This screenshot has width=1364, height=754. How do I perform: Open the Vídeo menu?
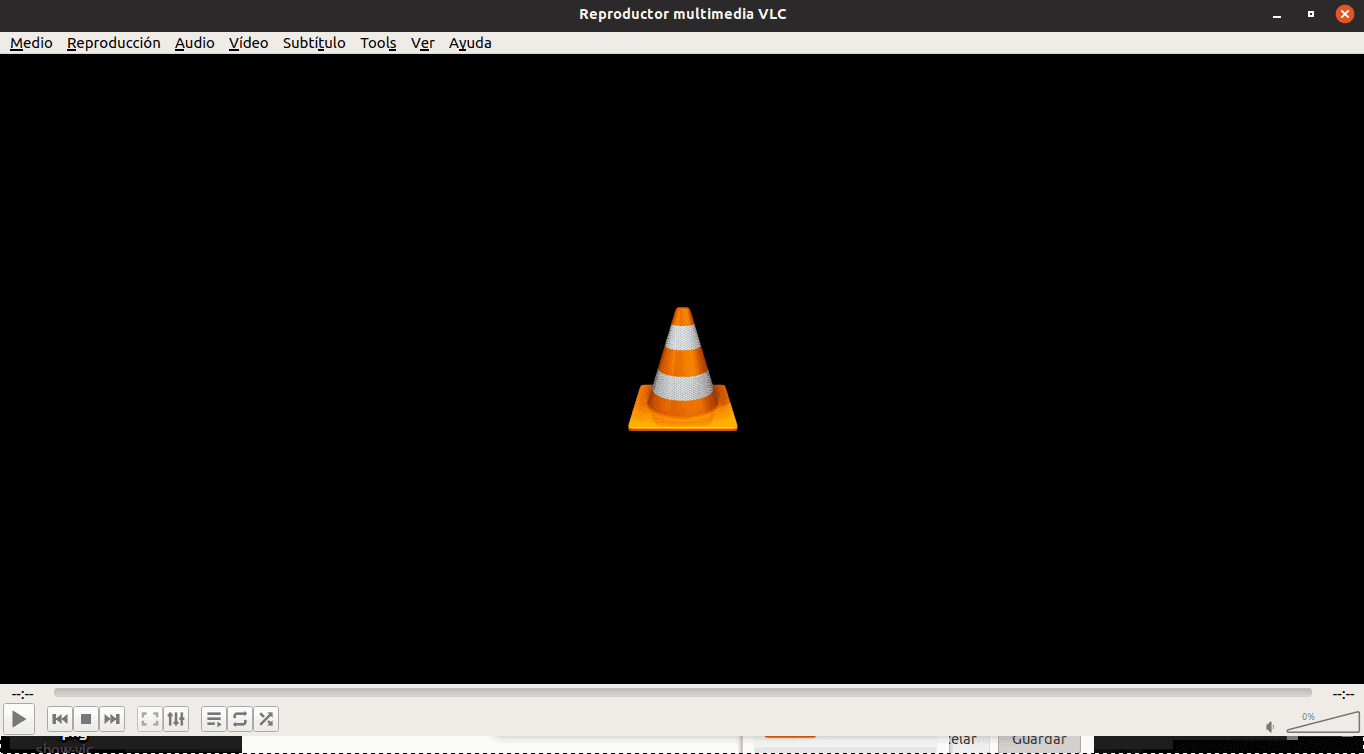tap(248, 43)
